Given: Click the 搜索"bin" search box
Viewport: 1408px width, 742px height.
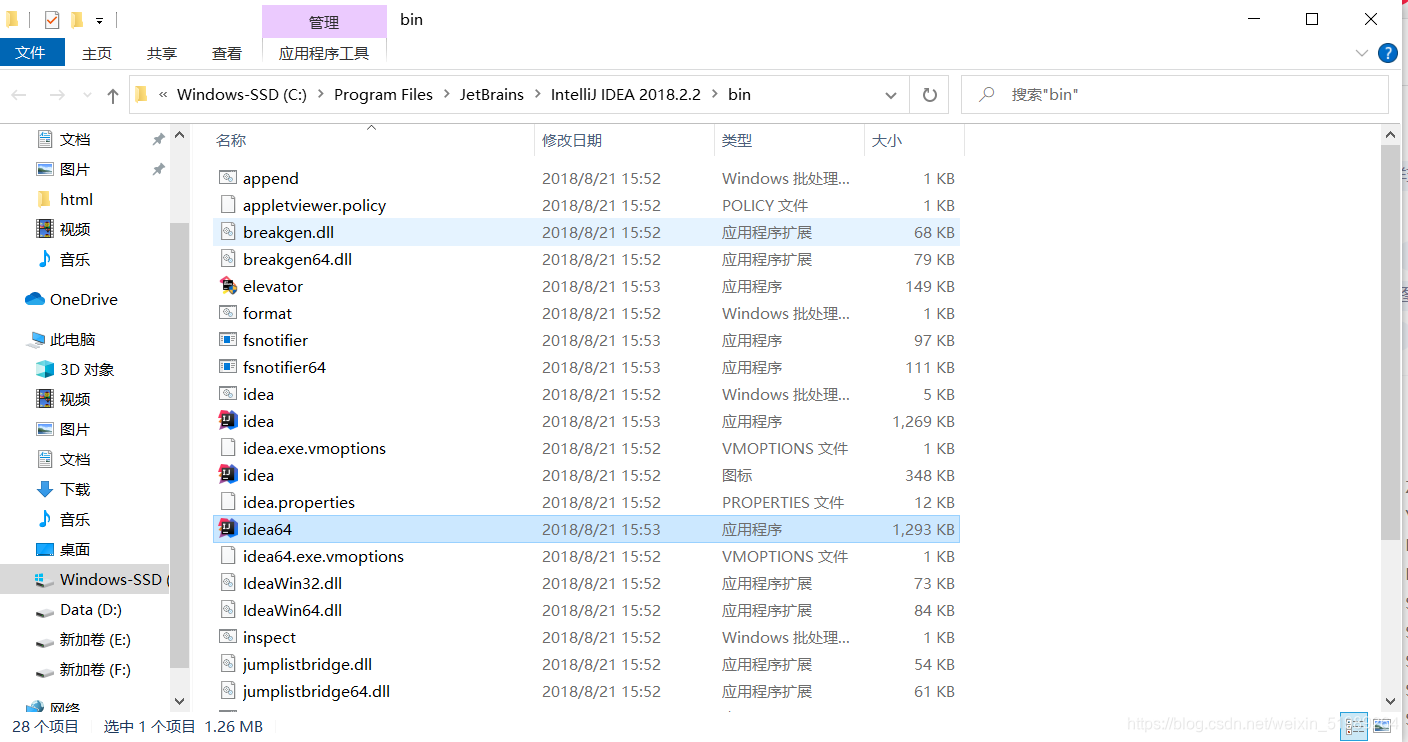Looking at the screenshot, I should 1175,95.
